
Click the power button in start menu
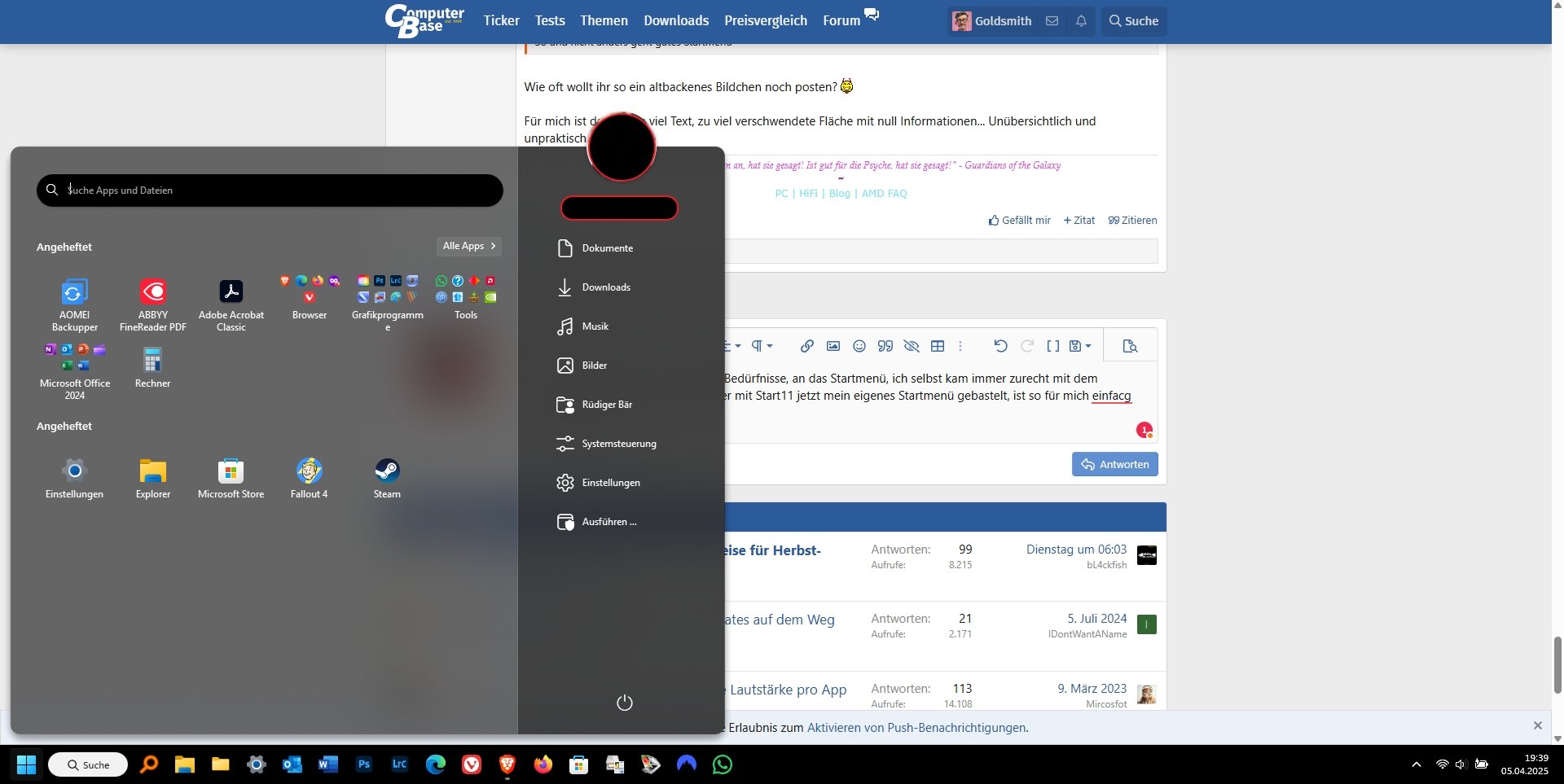coord(625,703)
